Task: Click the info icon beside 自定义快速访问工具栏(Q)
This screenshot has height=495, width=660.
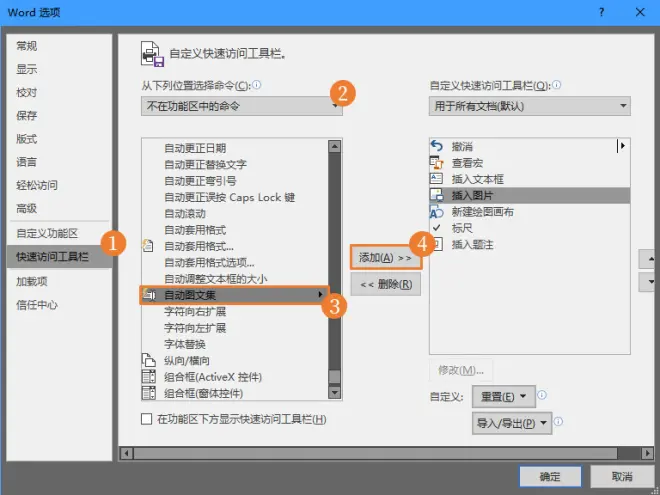Action: [x=556, y=85]
